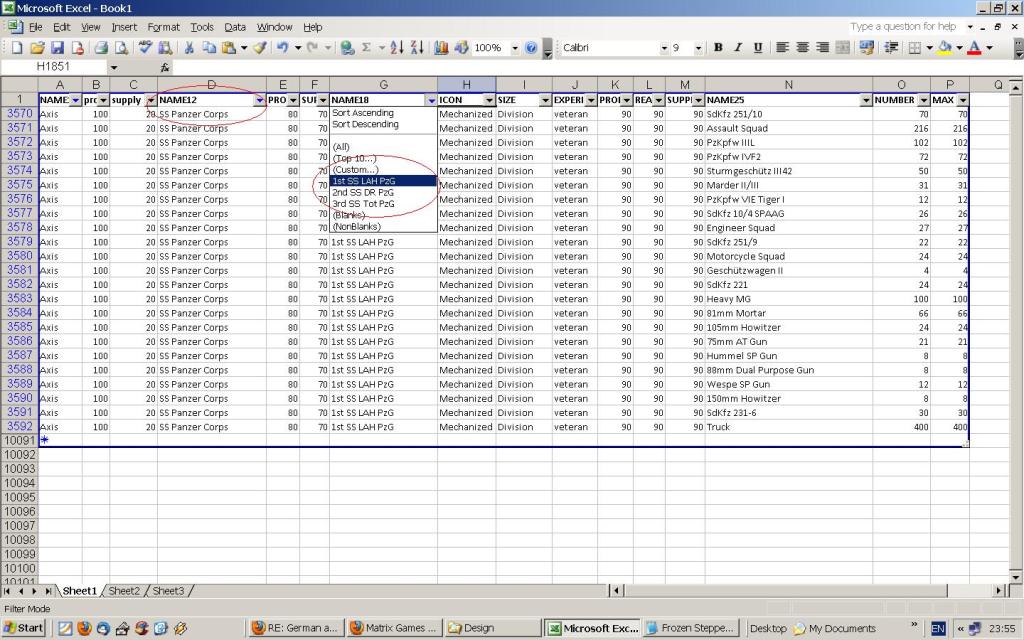The width and height of the screenshot is (1024, 640).
Task: Run the spelling check icon
Action: pyautogui.click(x=143, y=47)
